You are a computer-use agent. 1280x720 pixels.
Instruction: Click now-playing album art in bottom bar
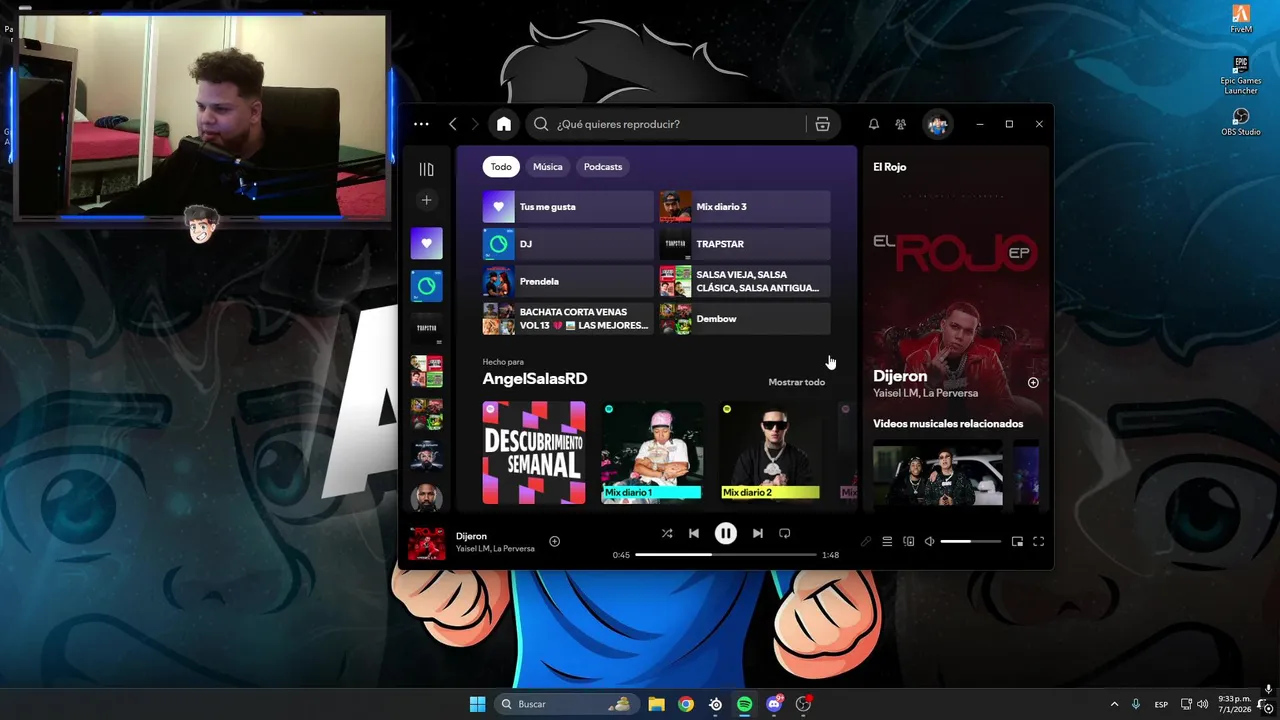point(426,544)
